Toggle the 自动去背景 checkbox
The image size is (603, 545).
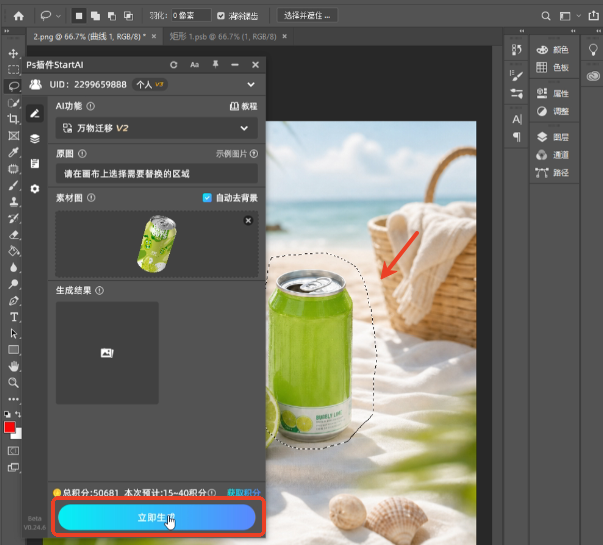point(207,198)
